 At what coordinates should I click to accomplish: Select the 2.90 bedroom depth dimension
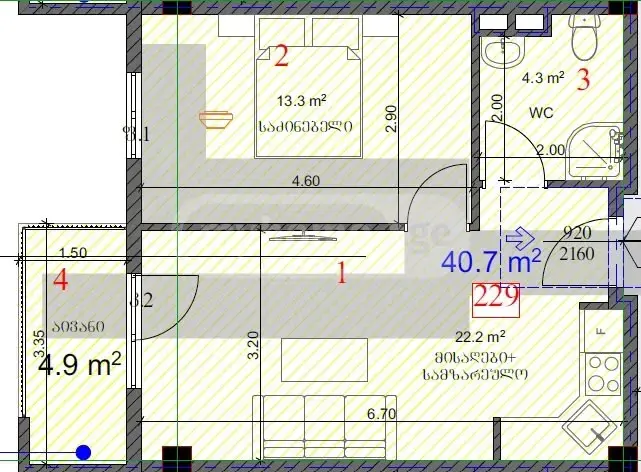tap(391, 119)
